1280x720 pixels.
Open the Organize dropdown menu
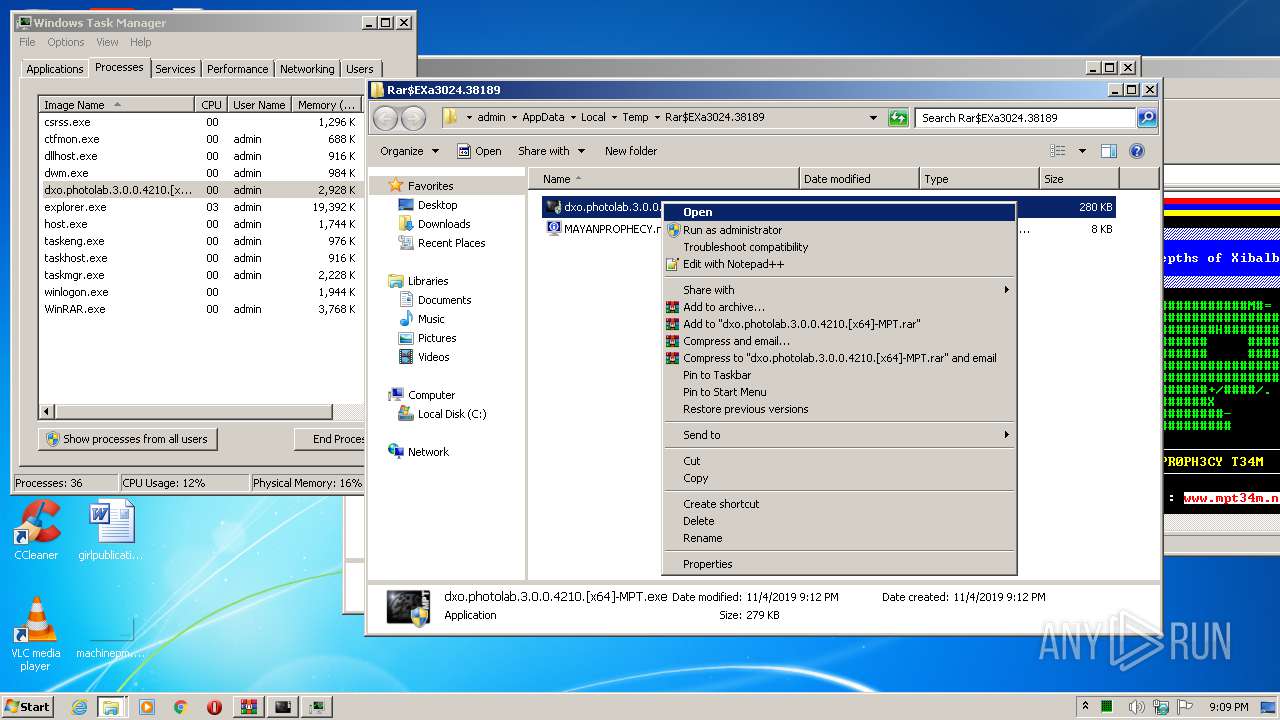click(x=409, y=151)
